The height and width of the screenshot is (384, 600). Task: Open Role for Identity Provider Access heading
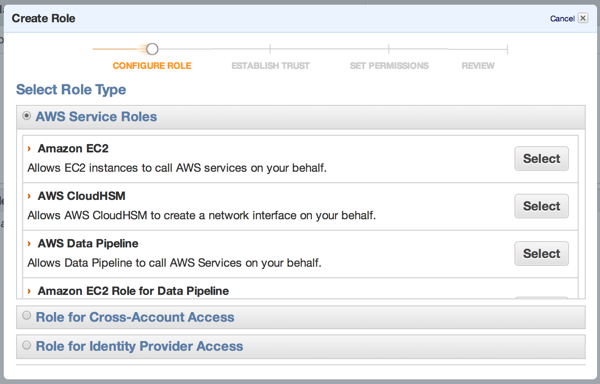pos(139,346)
